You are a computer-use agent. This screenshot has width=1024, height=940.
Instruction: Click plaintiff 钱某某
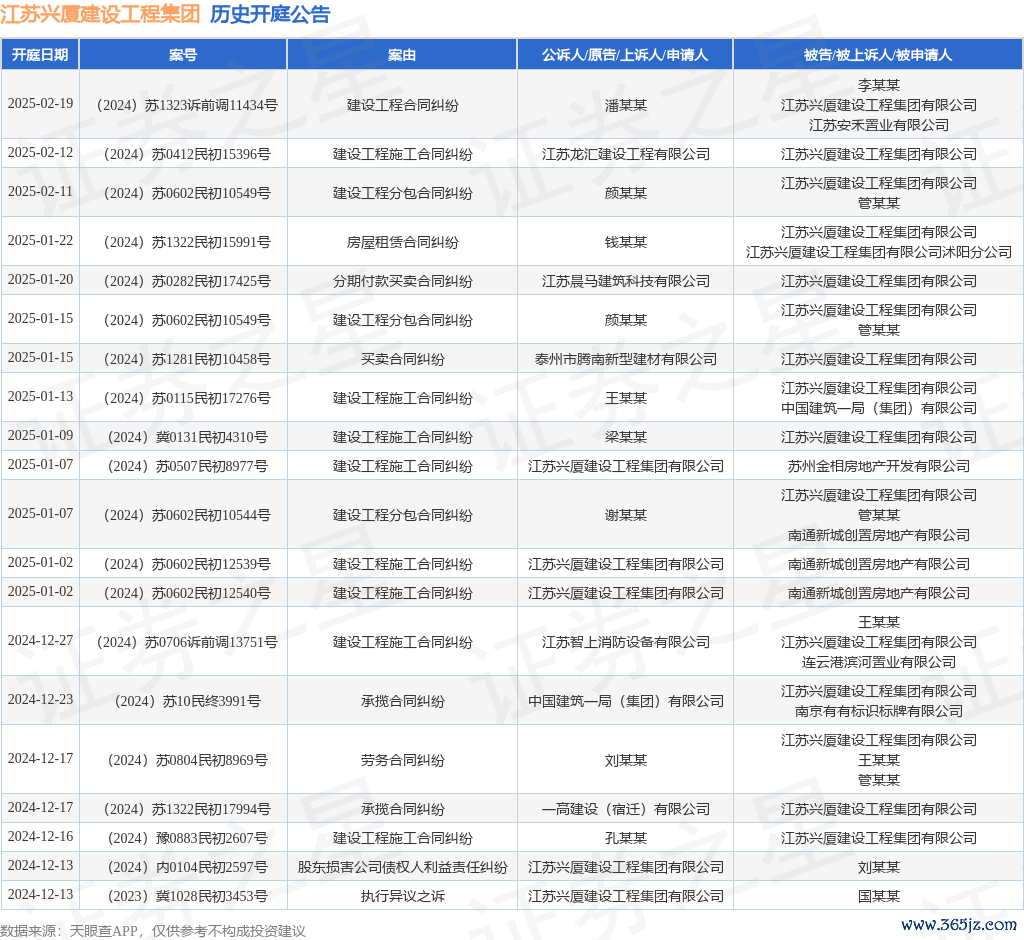point(626,242)
